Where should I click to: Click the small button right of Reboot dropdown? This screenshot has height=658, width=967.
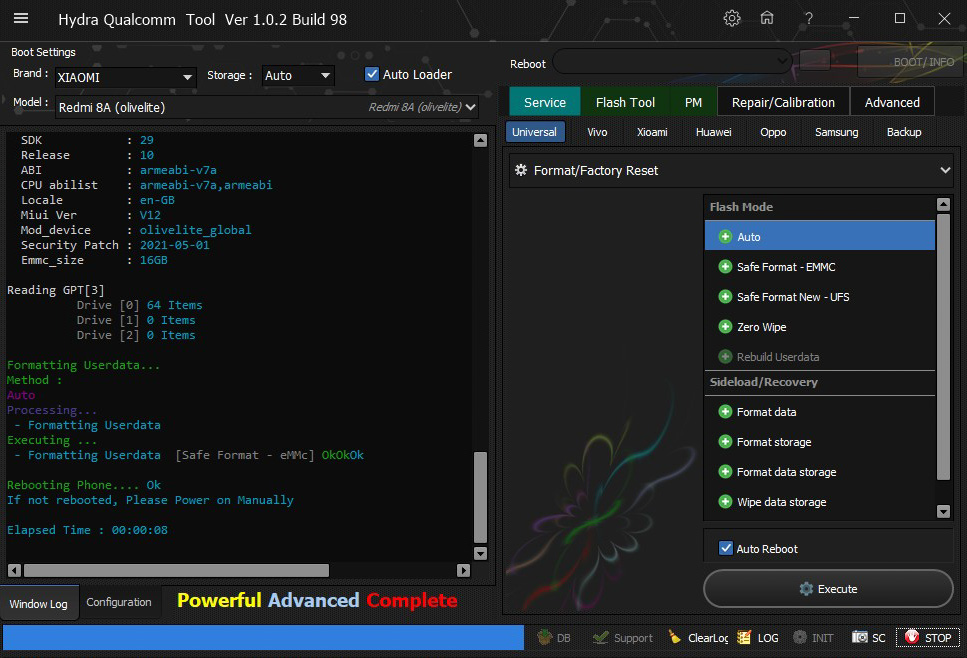pos(815,60)
